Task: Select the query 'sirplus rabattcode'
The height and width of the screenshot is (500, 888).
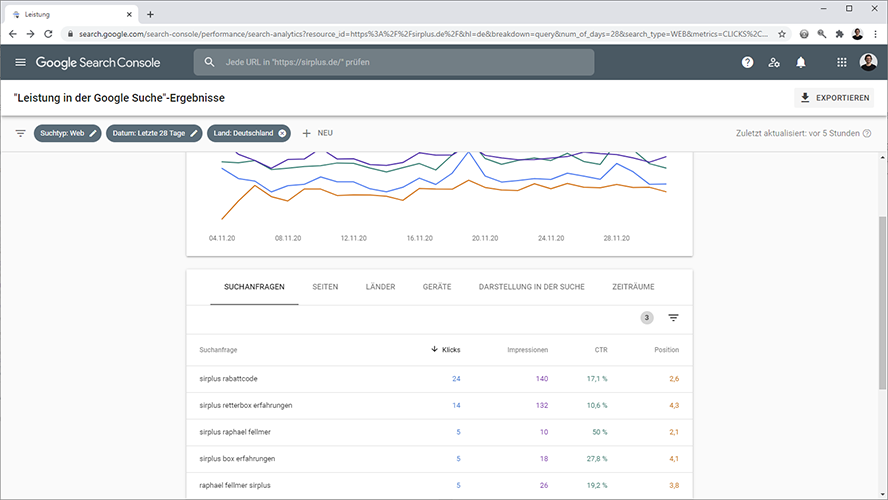Action: coord(228,379)
